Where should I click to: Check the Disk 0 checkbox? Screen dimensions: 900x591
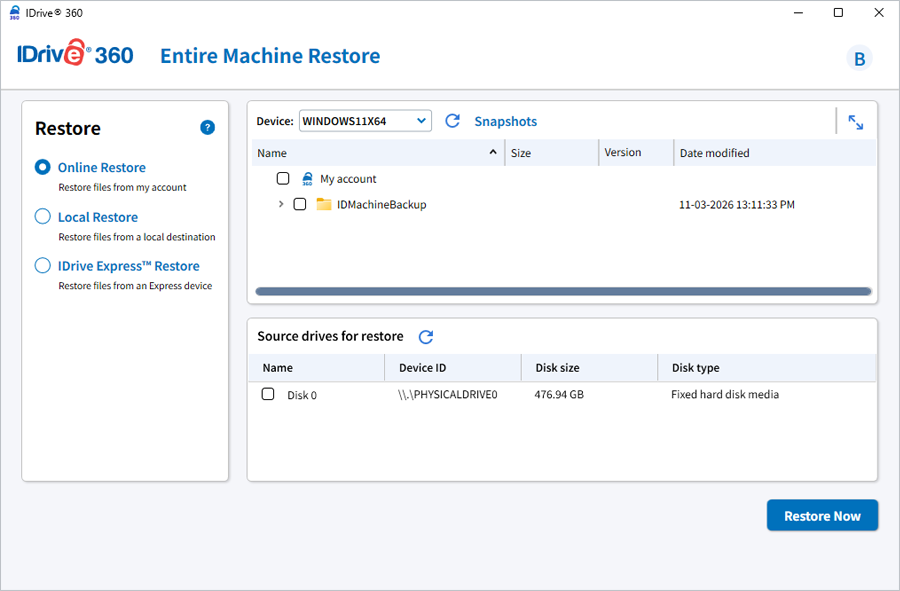click(267, 394)
